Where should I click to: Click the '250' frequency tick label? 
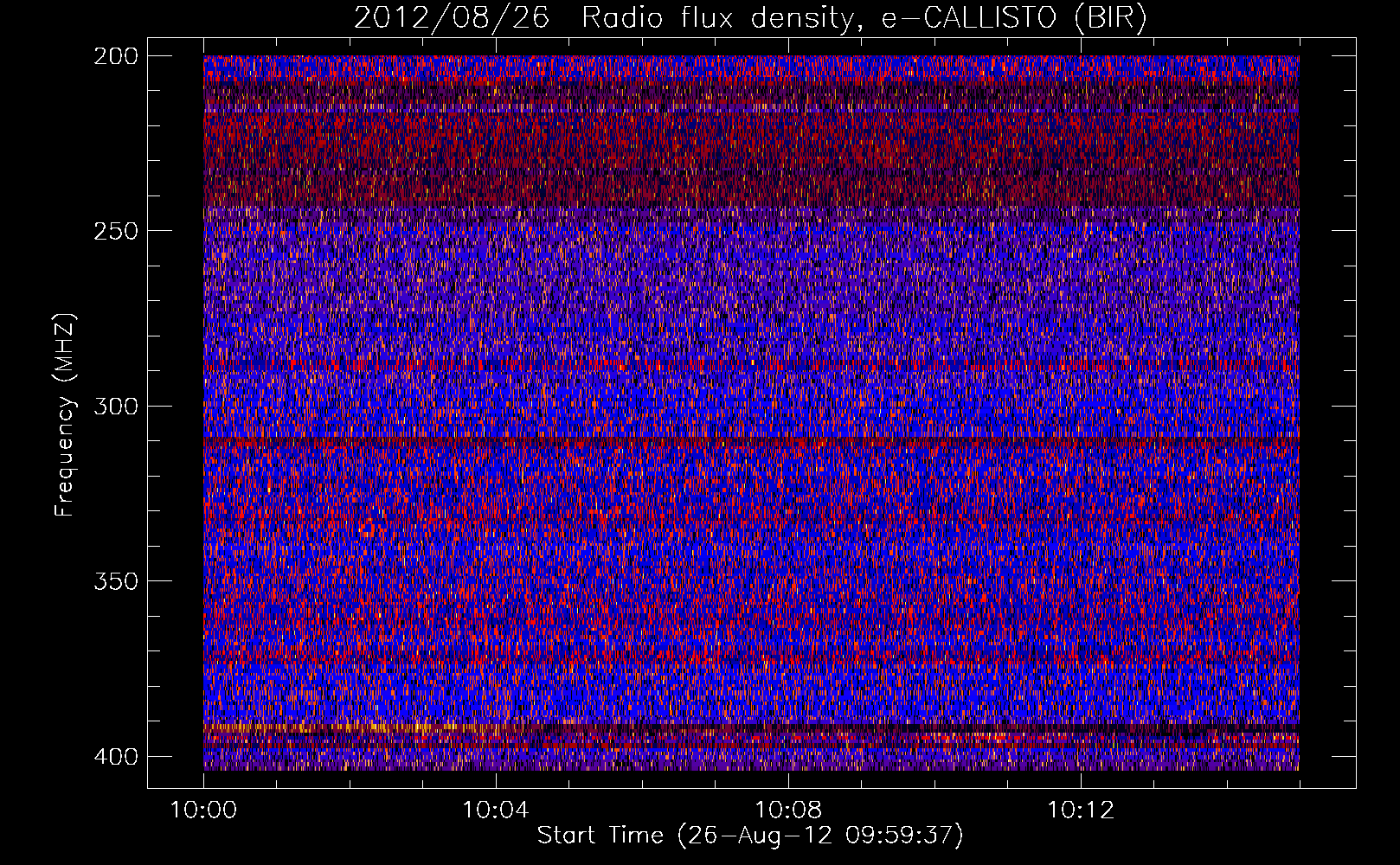(x=115, y=231)
